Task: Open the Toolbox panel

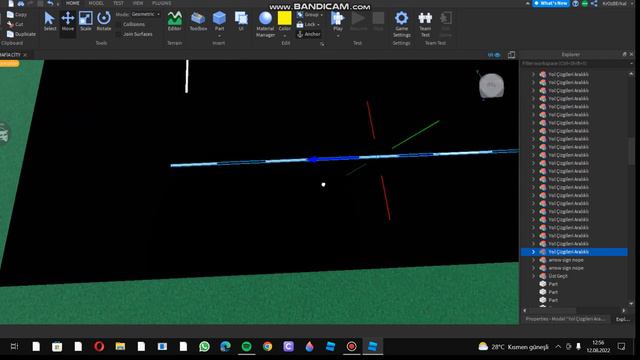Action: 198,21
